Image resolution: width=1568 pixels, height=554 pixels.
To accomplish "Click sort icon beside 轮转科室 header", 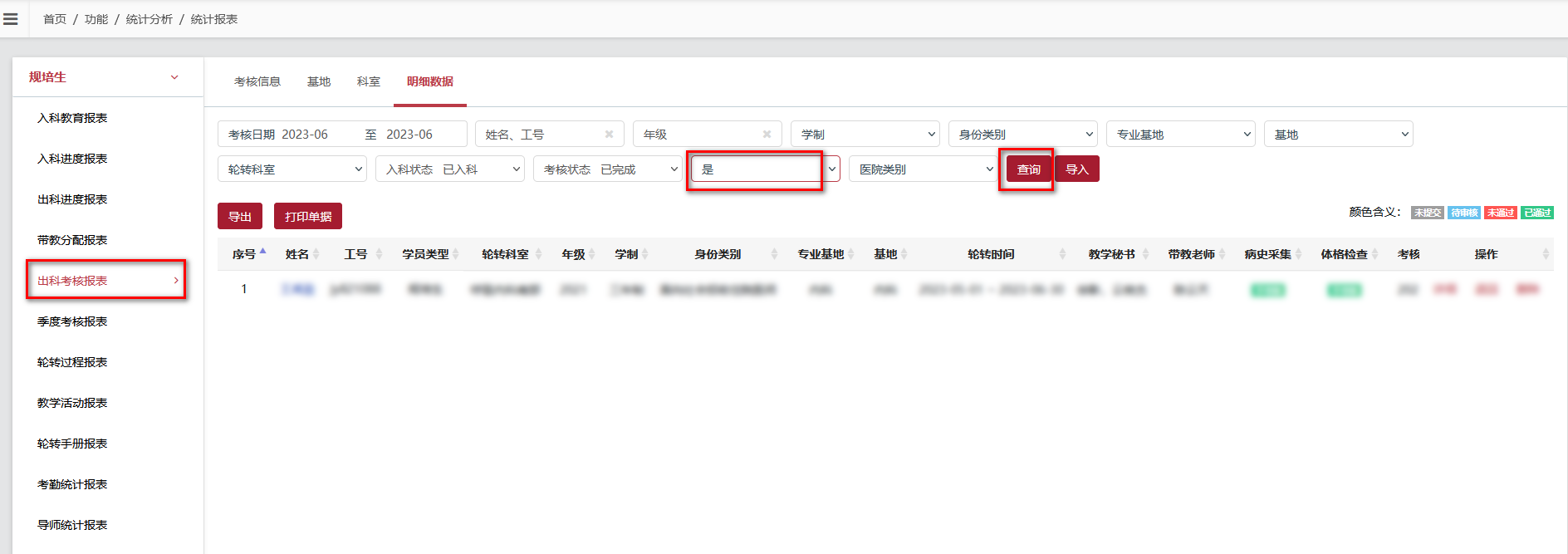I will tap(538, 254).
